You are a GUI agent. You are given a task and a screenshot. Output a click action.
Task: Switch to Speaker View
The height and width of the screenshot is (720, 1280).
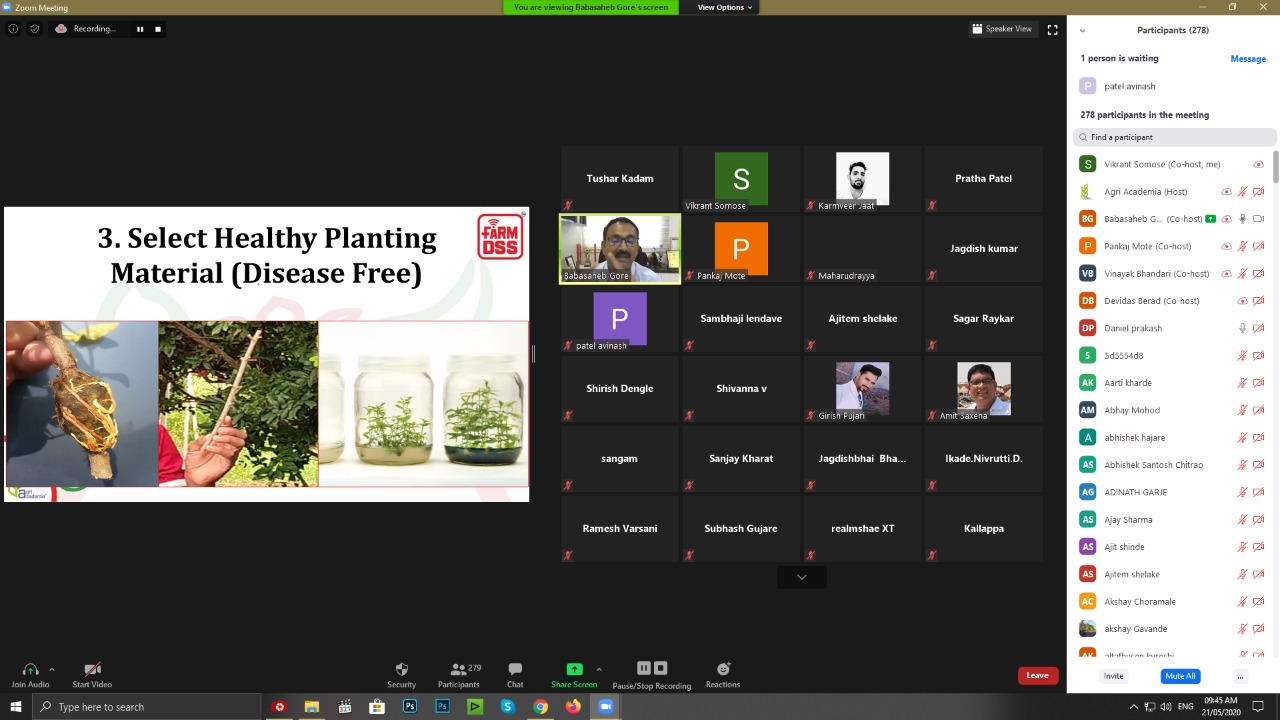pos(1002,29)
